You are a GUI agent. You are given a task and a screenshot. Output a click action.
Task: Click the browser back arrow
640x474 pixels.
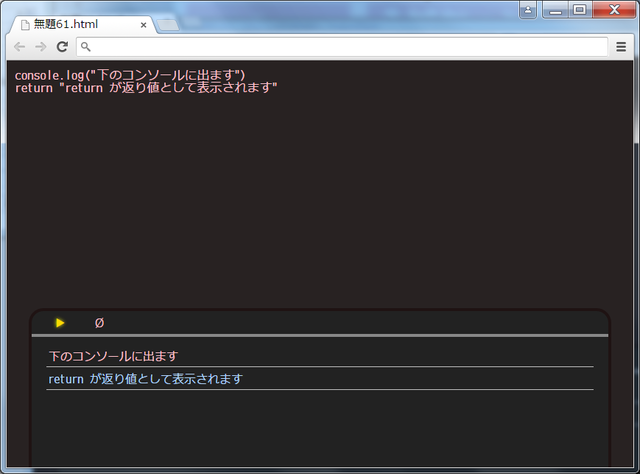click(19, 47)
